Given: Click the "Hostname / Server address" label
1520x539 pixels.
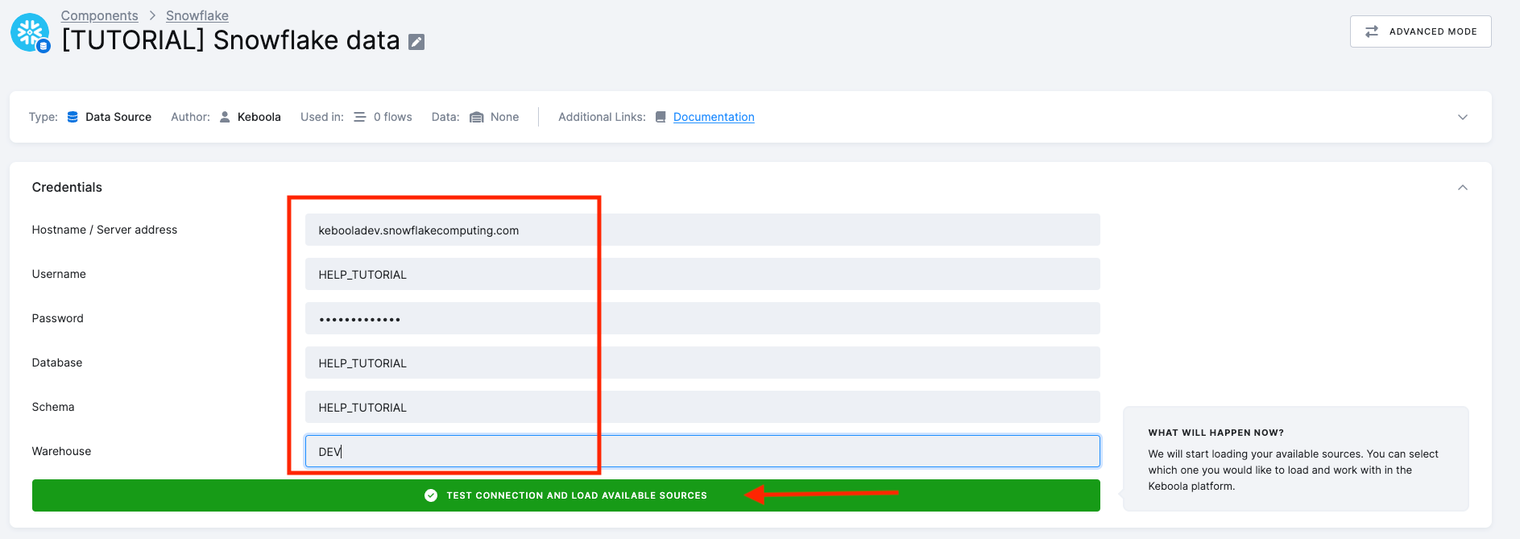Looking at the screenshot, I should point(104,230).
